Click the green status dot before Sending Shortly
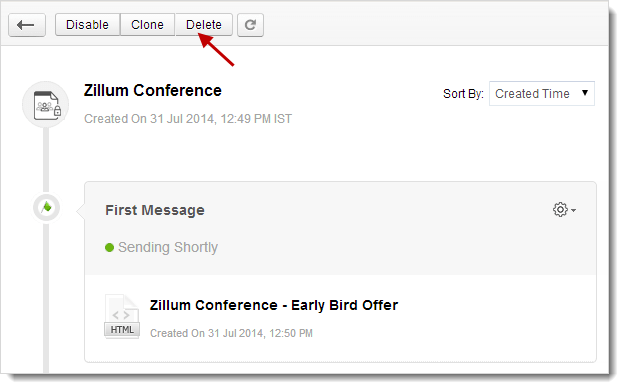624x389 pixels. [x=109, y=248]
